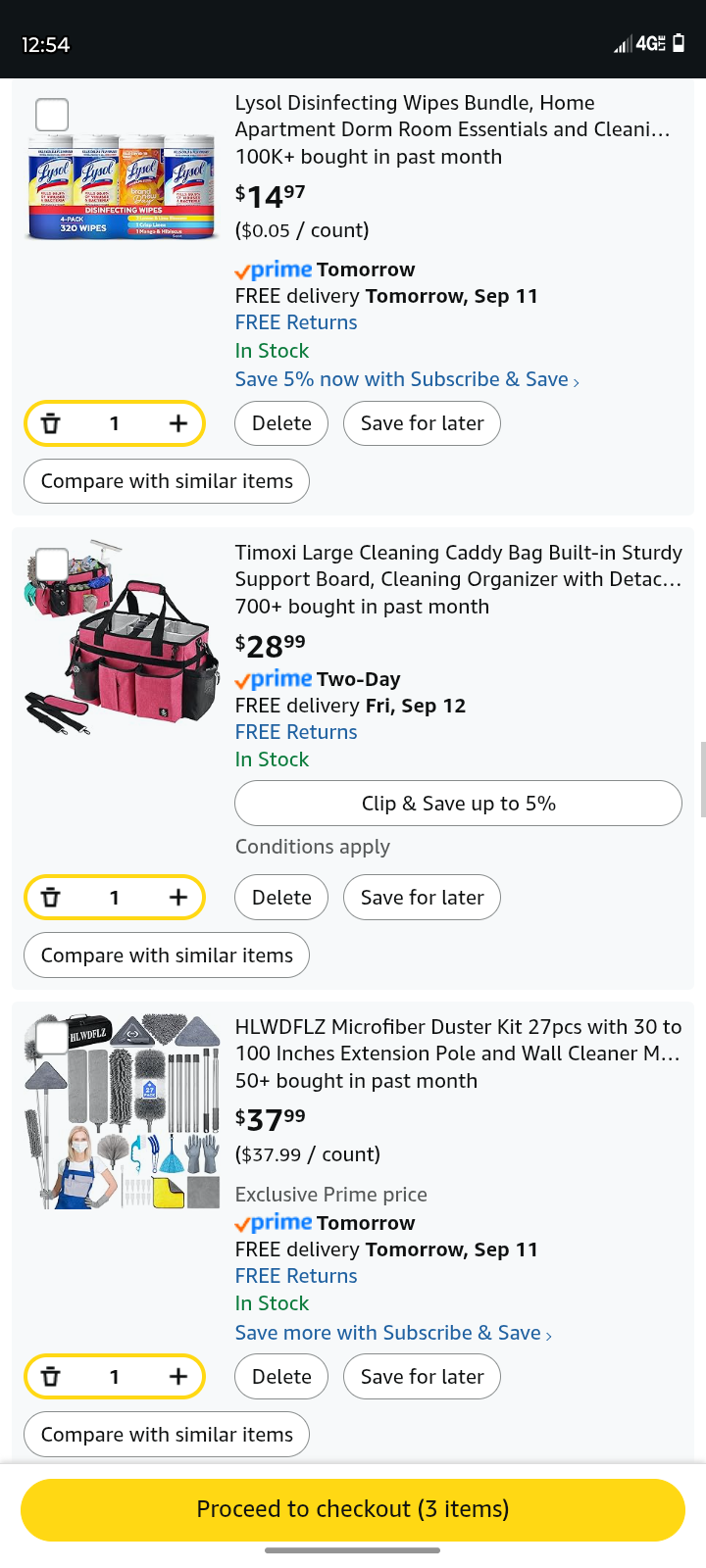Screen dimensions: 706x1568
Task: Compare Lysol wipes with similar items
Action: coord(167,481)
